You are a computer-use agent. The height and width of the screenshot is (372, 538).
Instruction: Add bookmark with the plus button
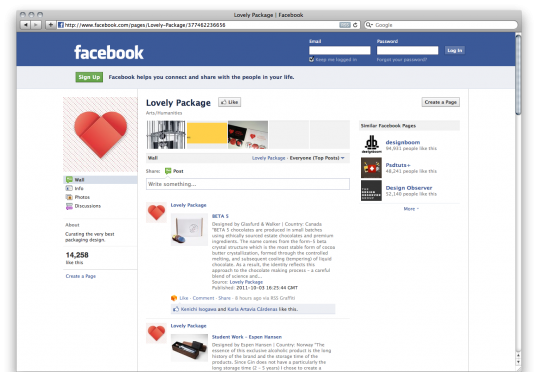pyautogui.click(x=50, y=25)
